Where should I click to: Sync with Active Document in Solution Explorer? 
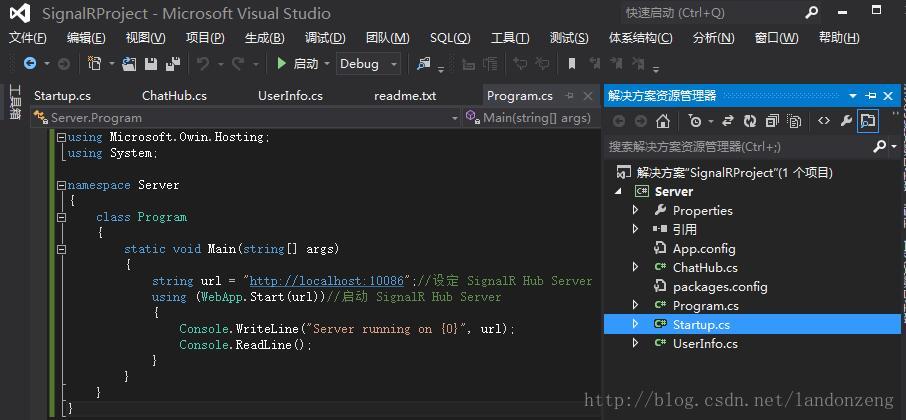pyautogui.click(x=728, y=121)
